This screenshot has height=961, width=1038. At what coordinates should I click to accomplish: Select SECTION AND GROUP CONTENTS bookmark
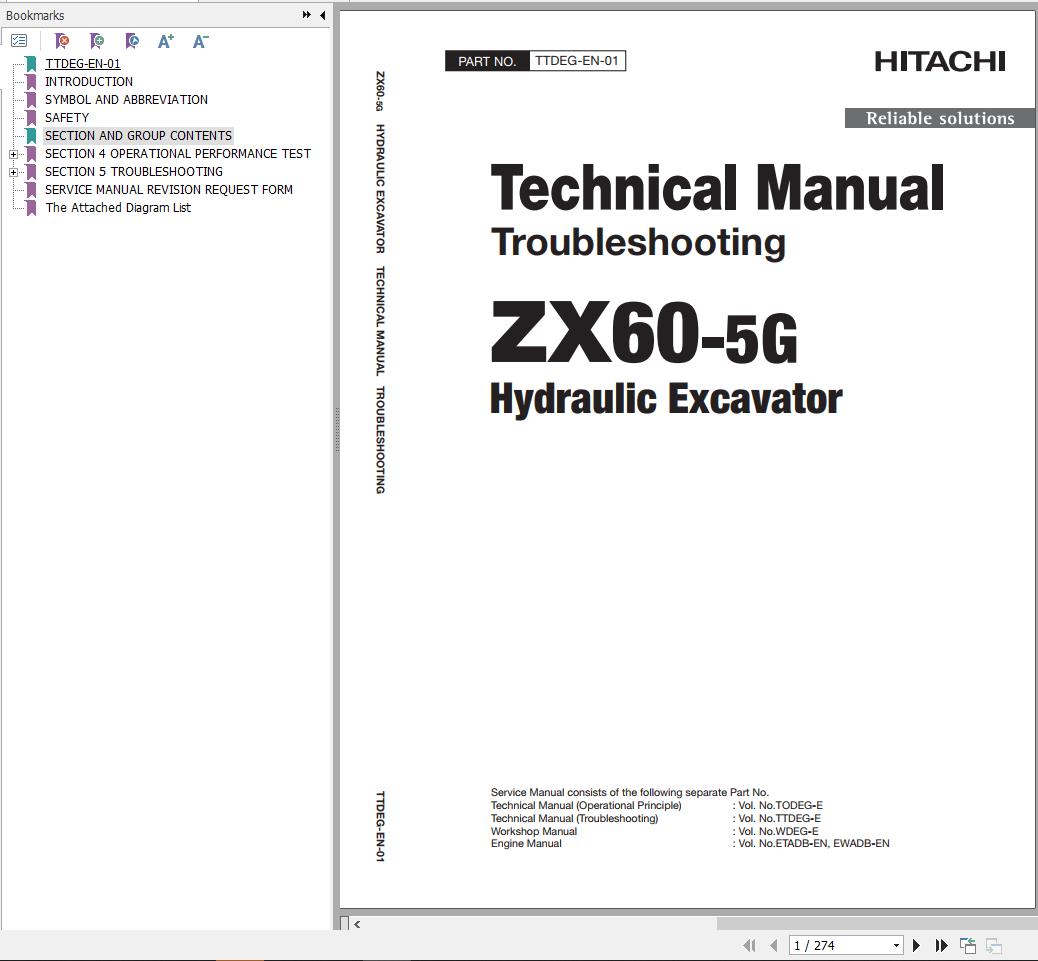pos(138,136)
